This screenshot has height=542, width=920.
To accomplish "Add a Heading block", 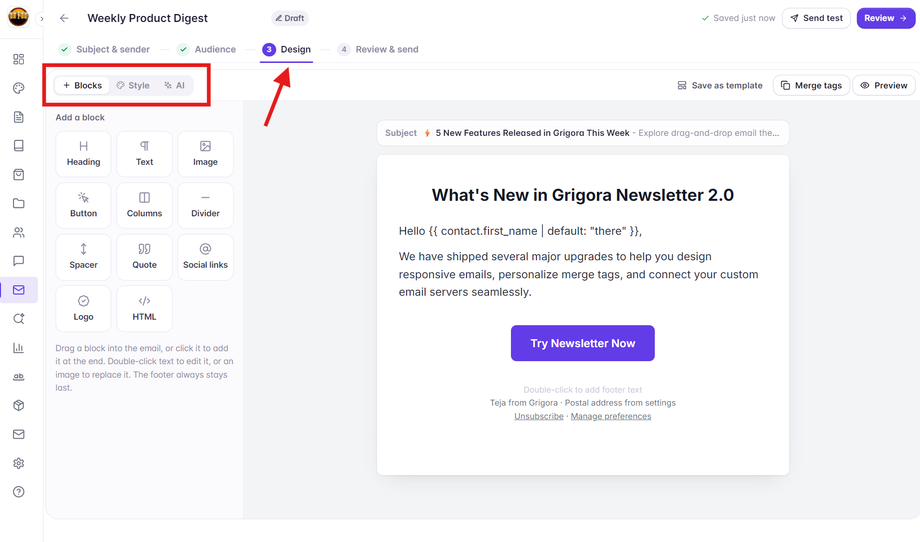I will tap(83, 154).
